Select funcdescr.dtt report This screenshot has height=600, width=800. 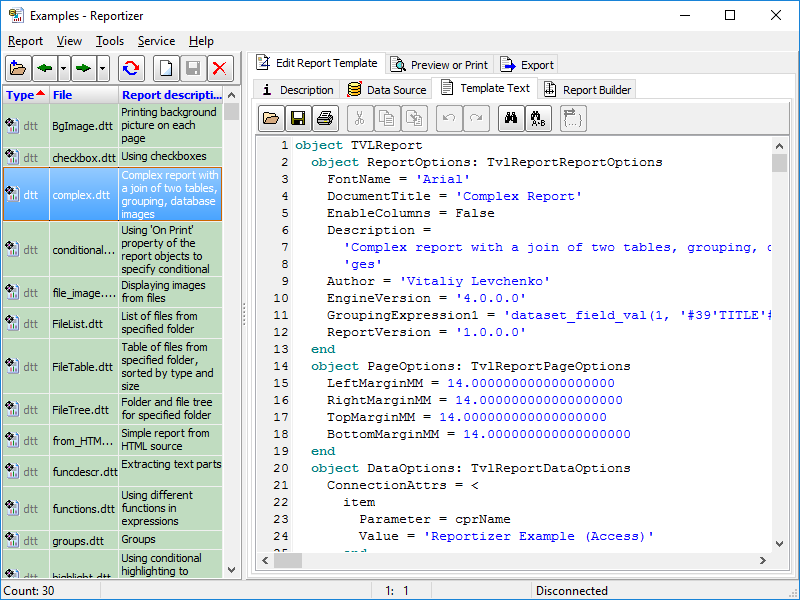113,471
